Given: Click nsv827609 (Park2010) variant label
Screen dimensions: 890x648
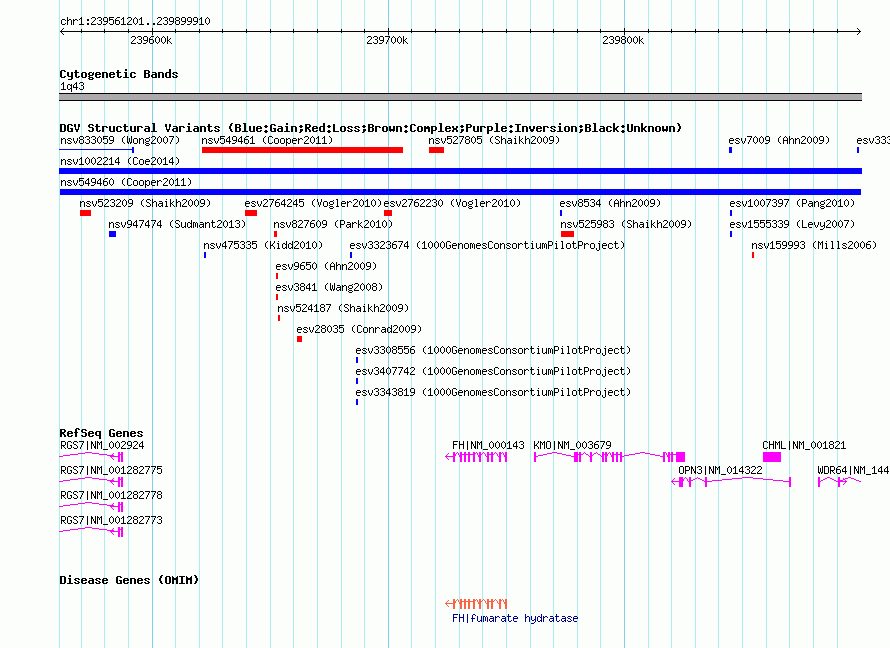Looking at the screenshot, I should 333,224.
